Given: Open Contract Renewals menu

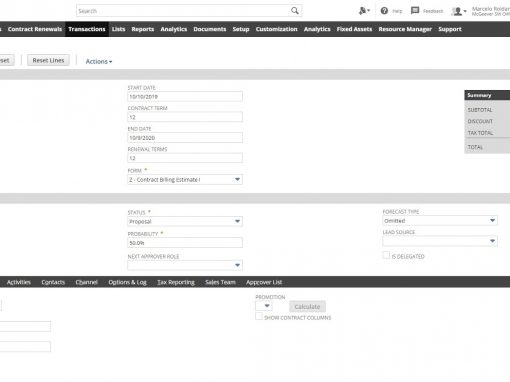Looking at the screenshot, I should [35, 29].
